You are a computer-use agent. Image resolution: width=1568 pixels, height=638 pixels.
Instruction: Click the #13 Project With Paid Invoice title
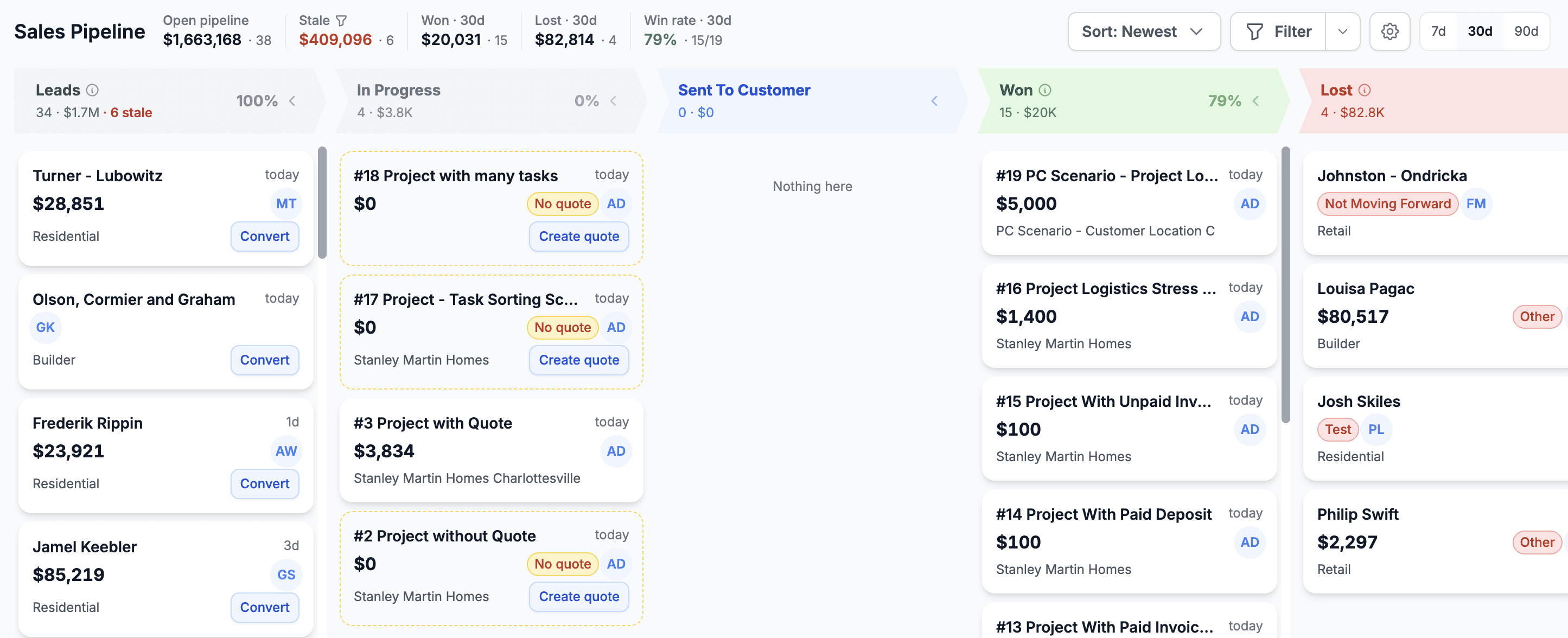(1104, 627)
